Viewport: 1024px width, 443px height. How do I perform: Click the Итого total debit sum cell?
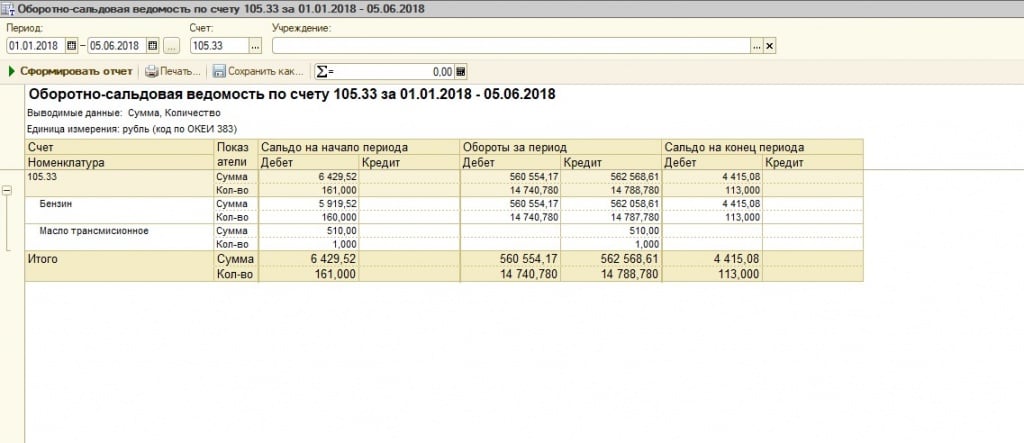[x=309, y=258]
